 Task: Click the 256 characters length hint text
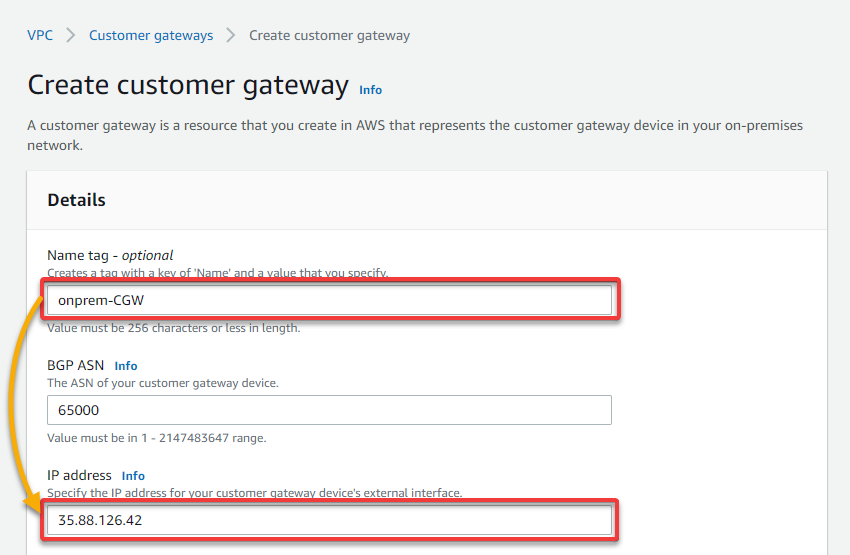[173, 328]
